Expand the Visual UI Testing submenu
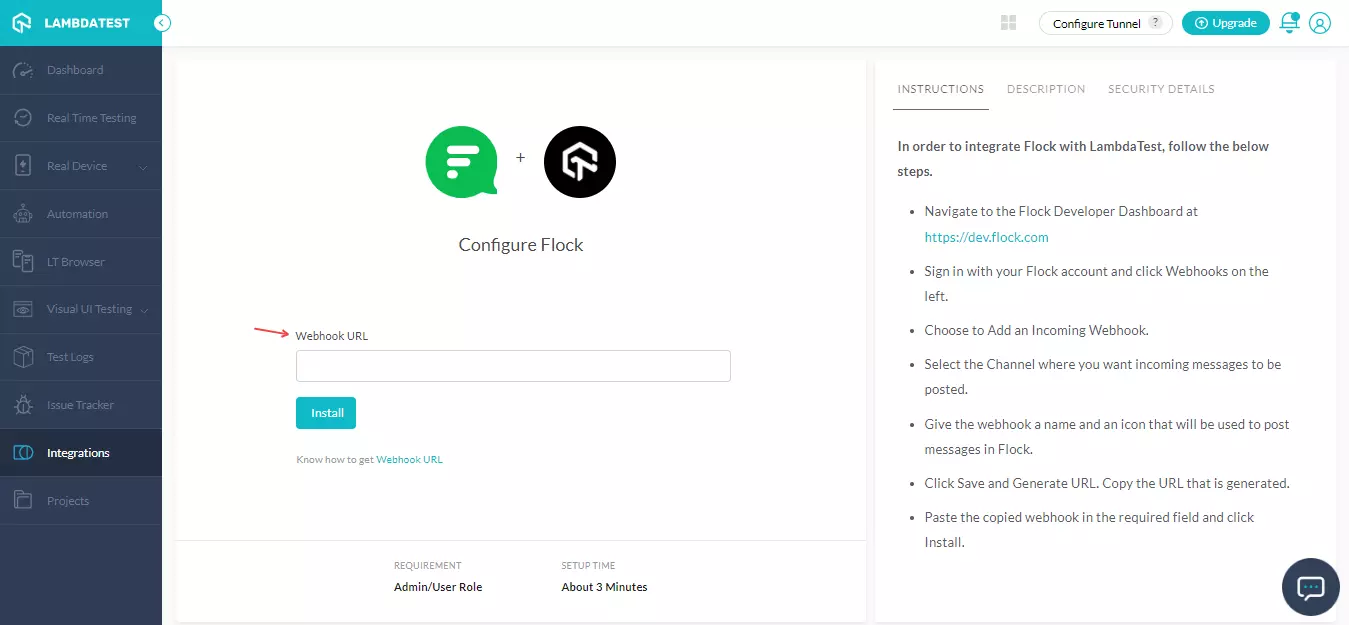Viewport: 1349px width, 625px height. [x=143, y=310]
